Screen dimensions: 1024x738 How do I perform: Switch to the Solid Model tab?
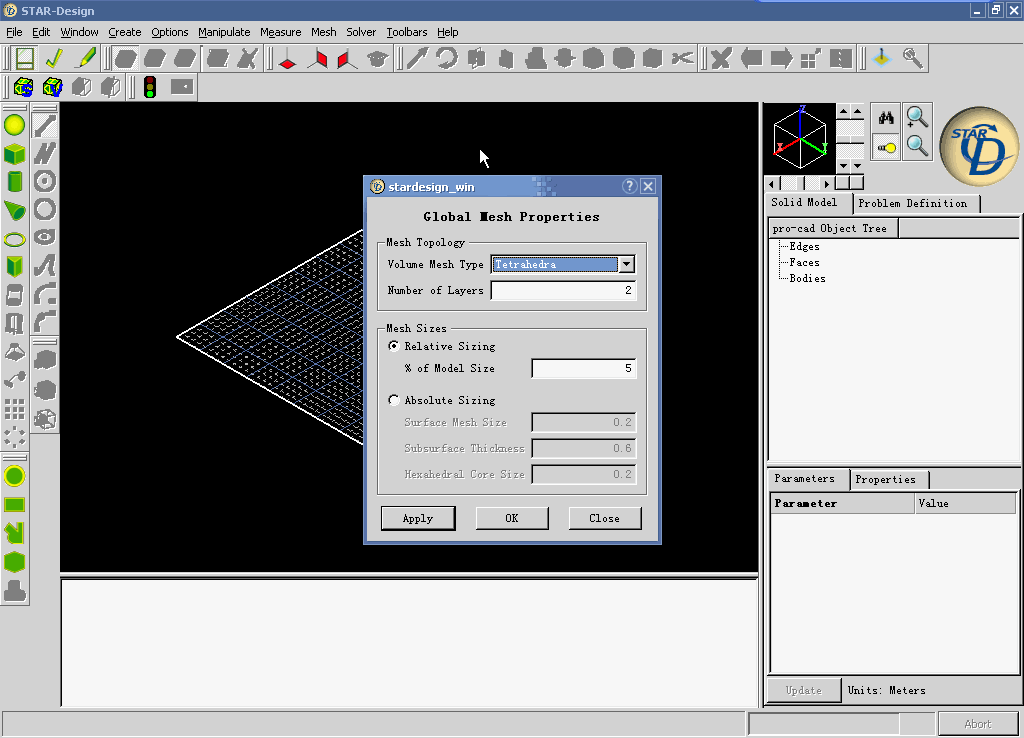[x=808, y=203]
